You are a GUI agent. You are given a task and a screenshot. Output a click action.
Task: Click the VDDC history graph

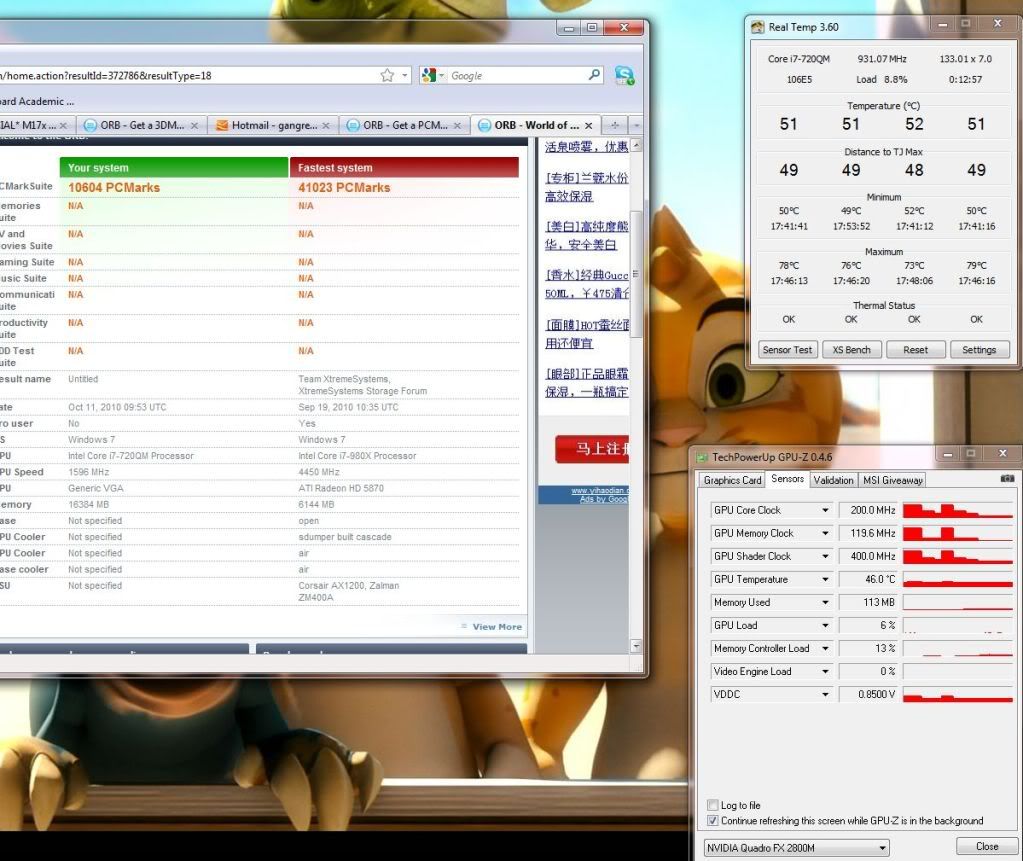958,695
